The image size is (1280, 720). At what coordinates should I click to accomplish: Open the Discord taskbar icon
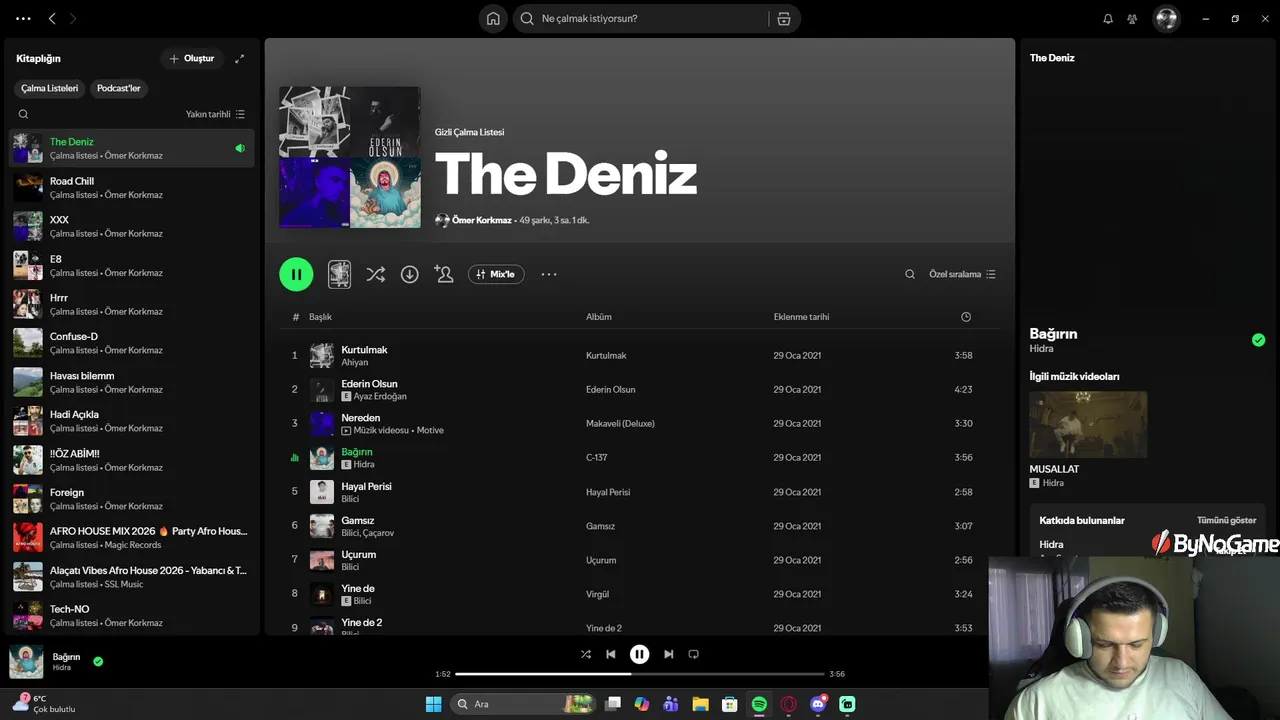click(818, 704)
